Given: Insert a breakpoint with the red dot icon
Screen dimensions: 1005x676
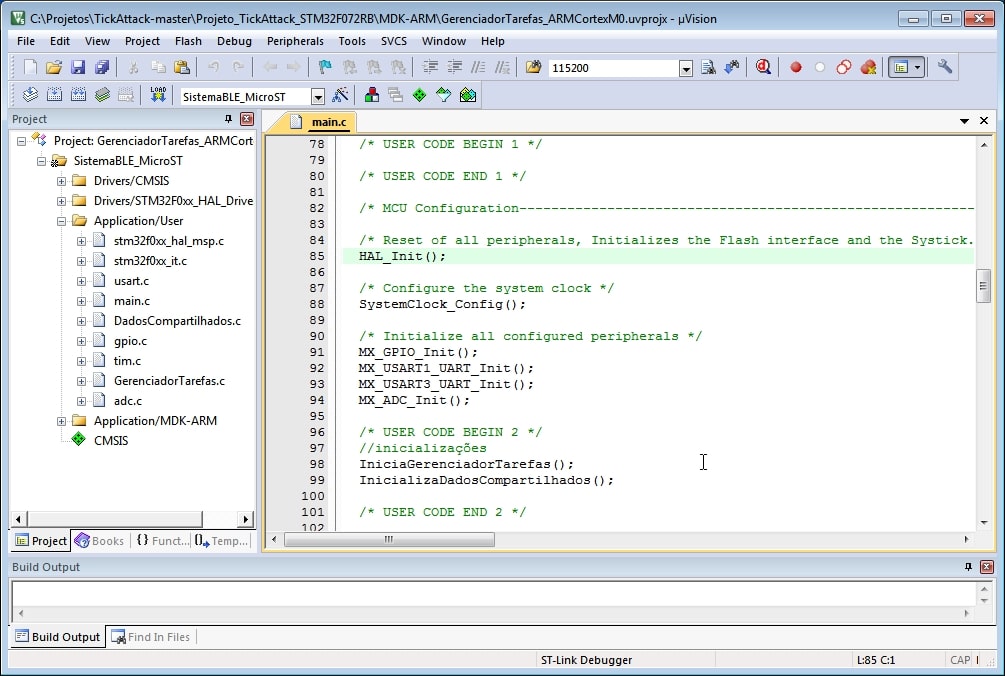Looking at the screenshot, I should pos(796,67).
